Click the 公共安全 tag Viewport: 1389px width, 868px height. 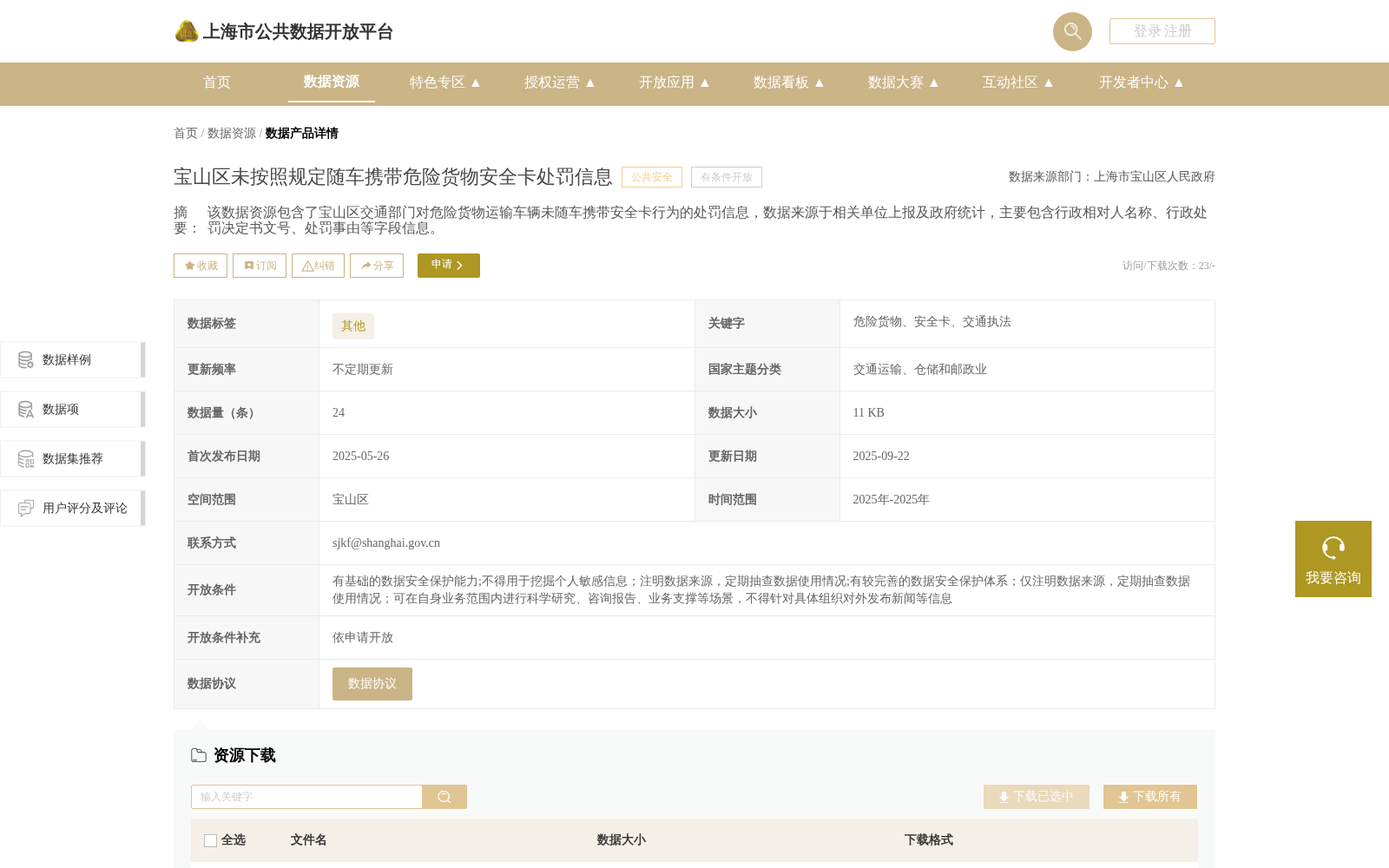pos(652,177)
